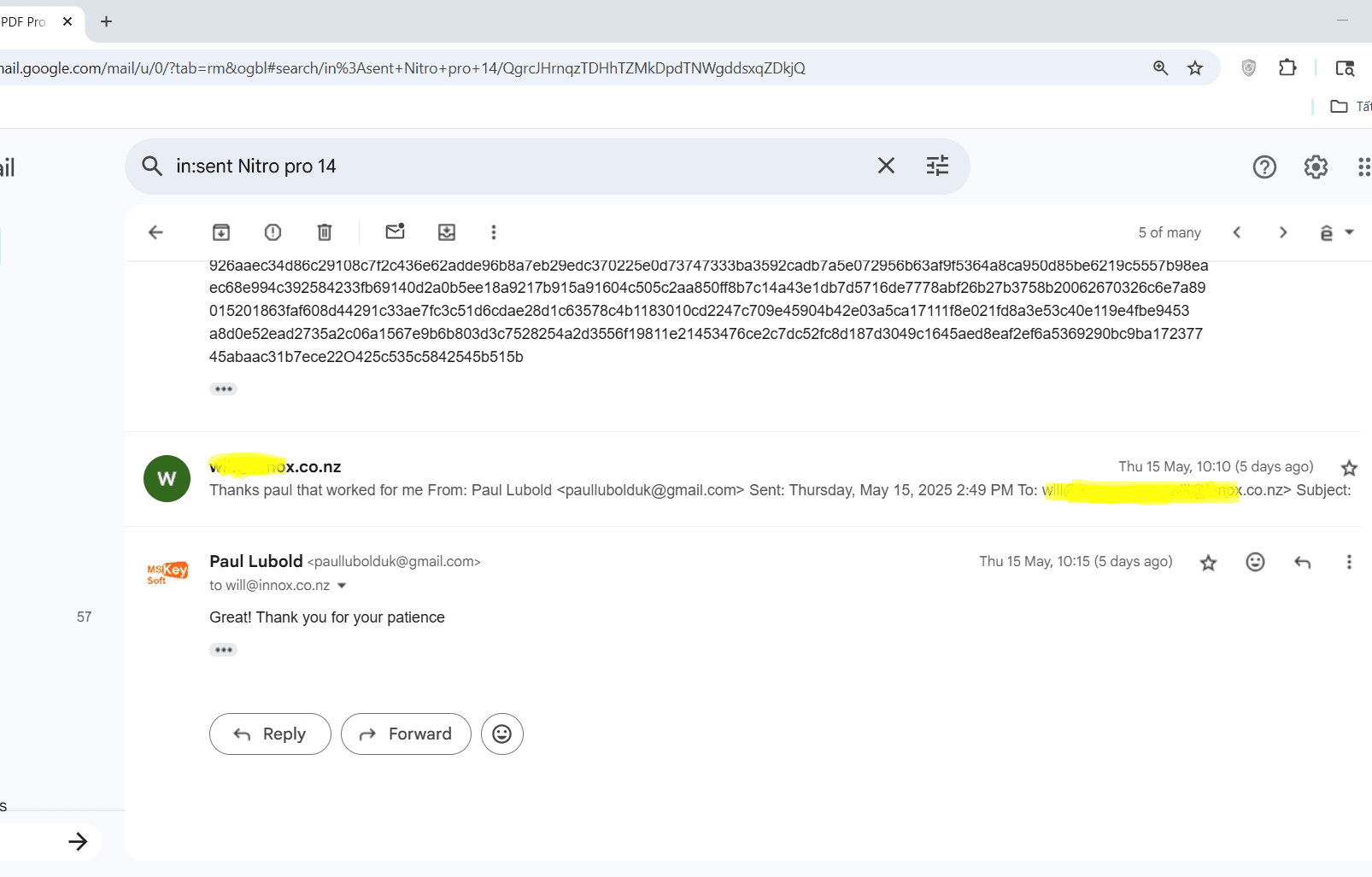The width and height of the screenshot is (1372, 877).
Task: Open the input tools dropdown arrow
Action: click(1350, 232)
